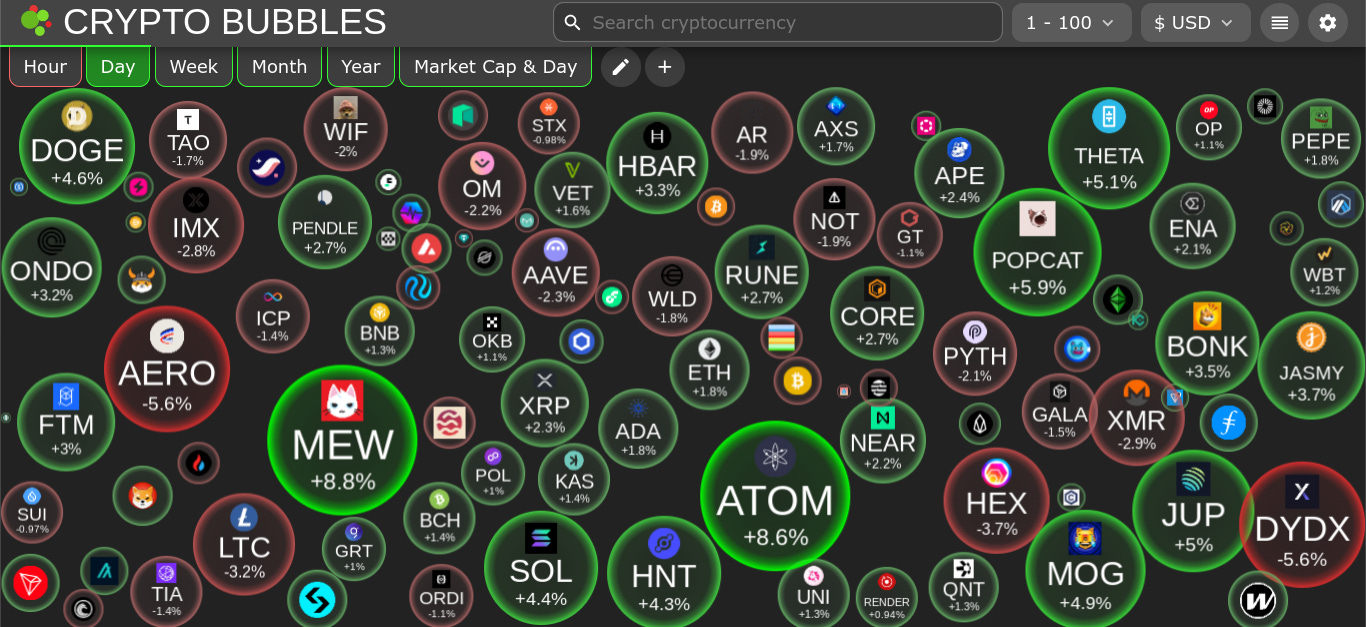Click the UNI bubble

click(x=814, y=594)
